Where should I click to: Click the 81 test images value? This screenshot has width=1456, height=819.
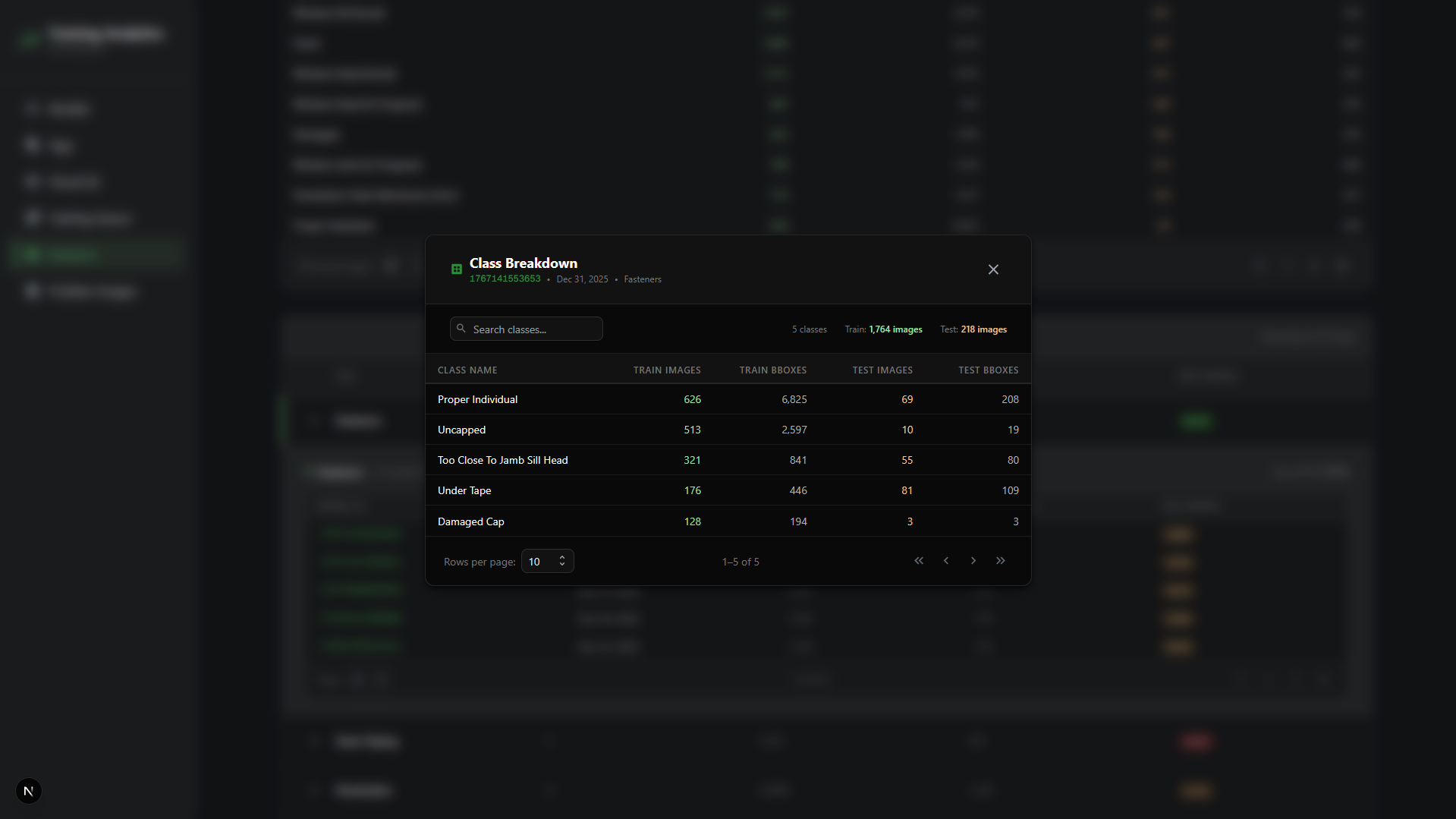[x=907, y=490]
